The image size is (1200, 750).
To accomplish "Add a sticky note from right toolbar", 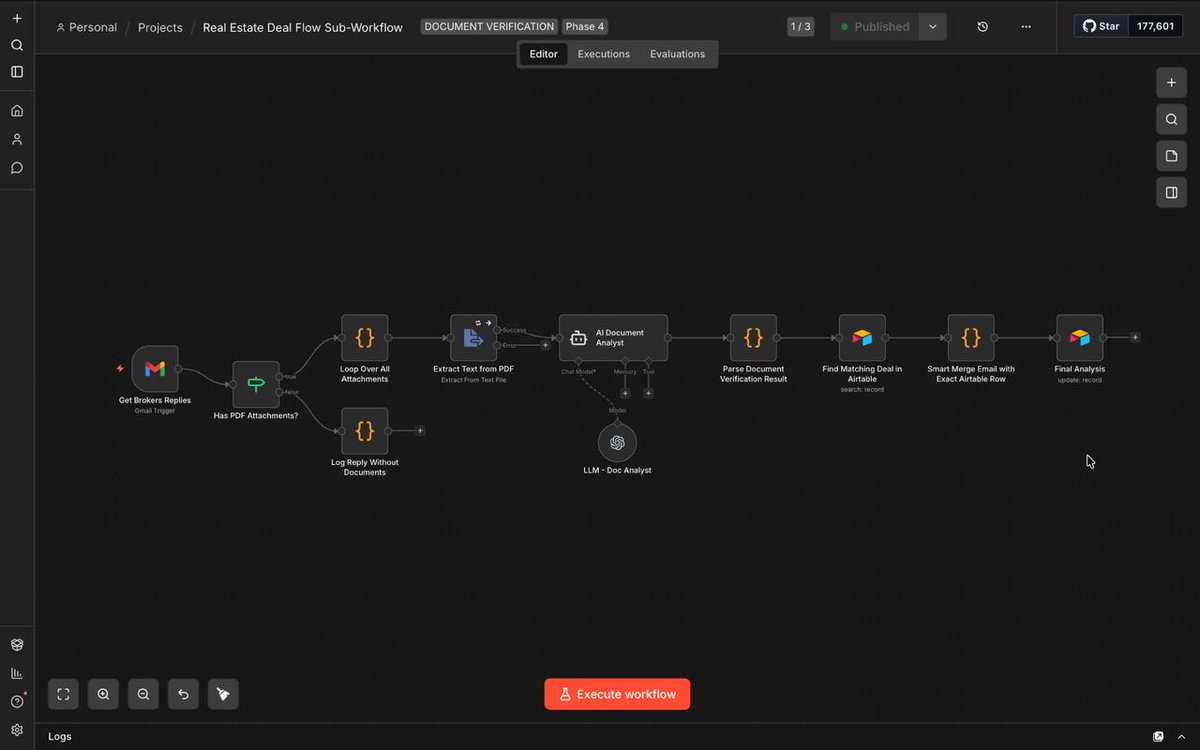I will [1171, 156].
